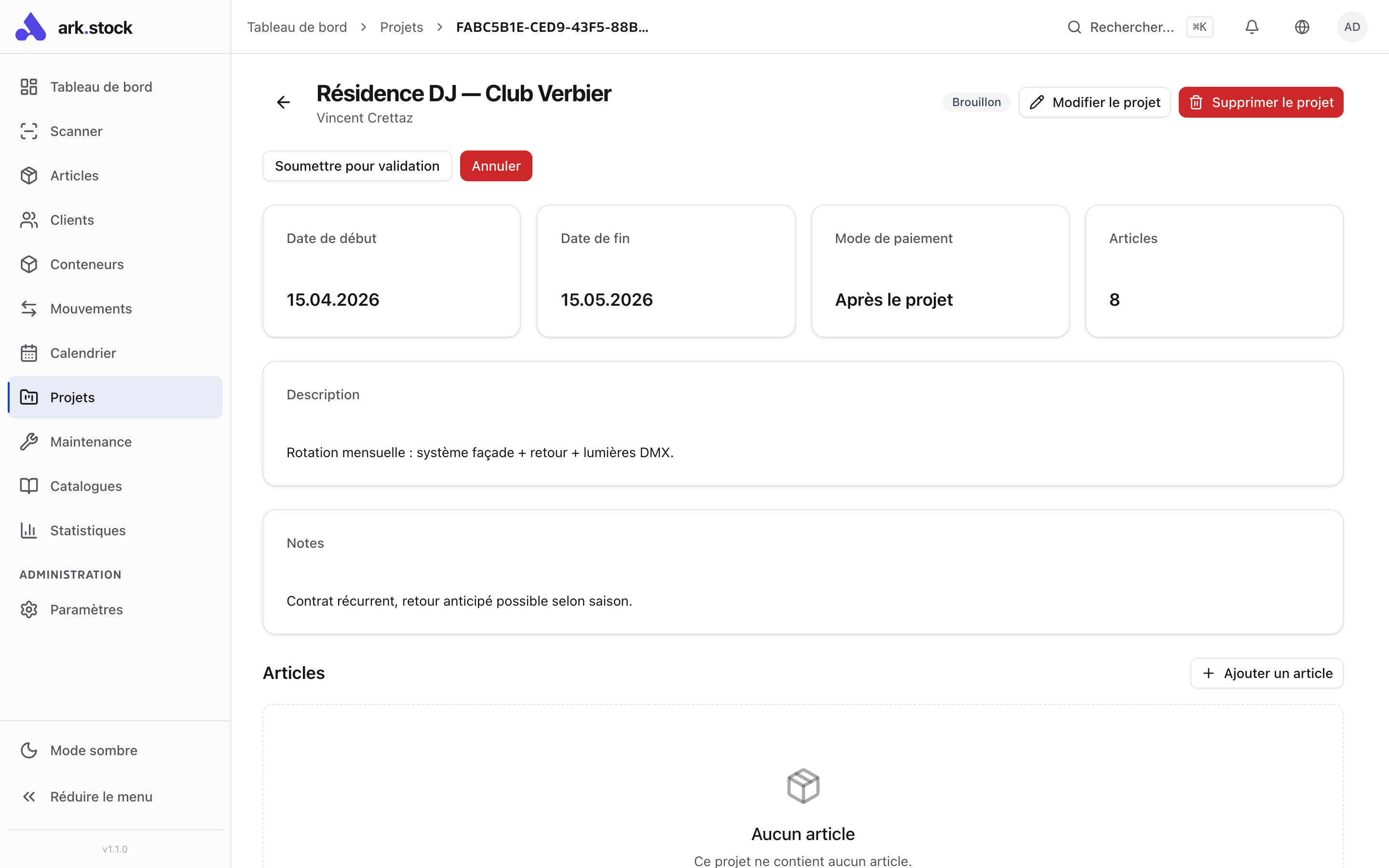Open the Scanner icon in sidebar
Screen dimensions: 1389x868
(x=29, y=131)
